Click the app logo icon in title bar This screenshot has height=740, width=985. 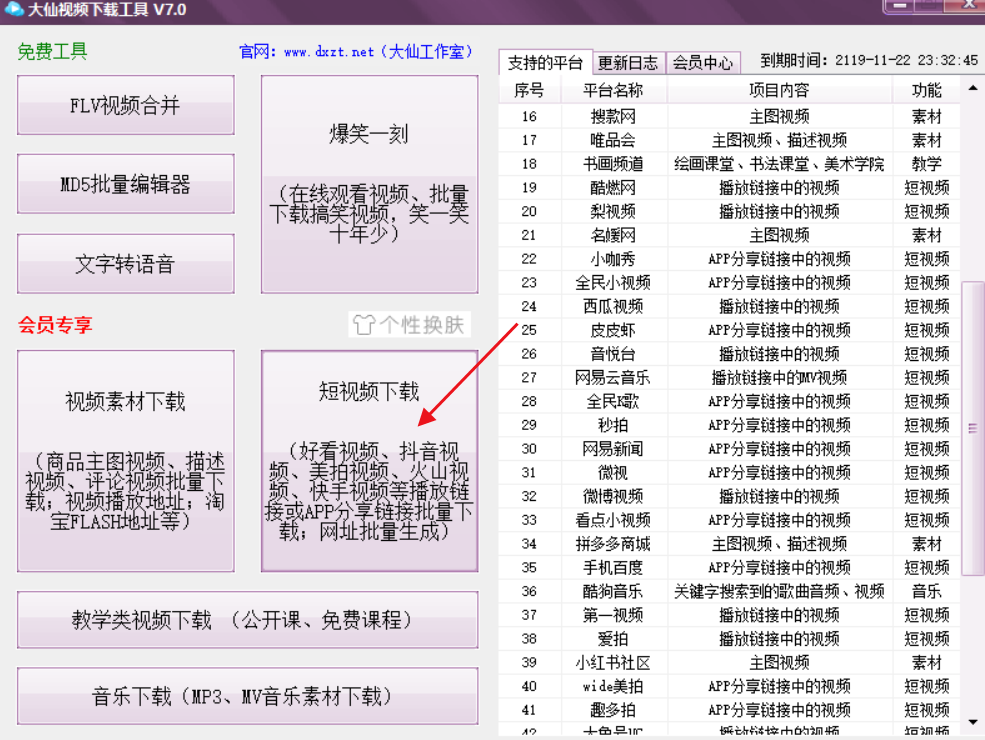pos(13,9)
